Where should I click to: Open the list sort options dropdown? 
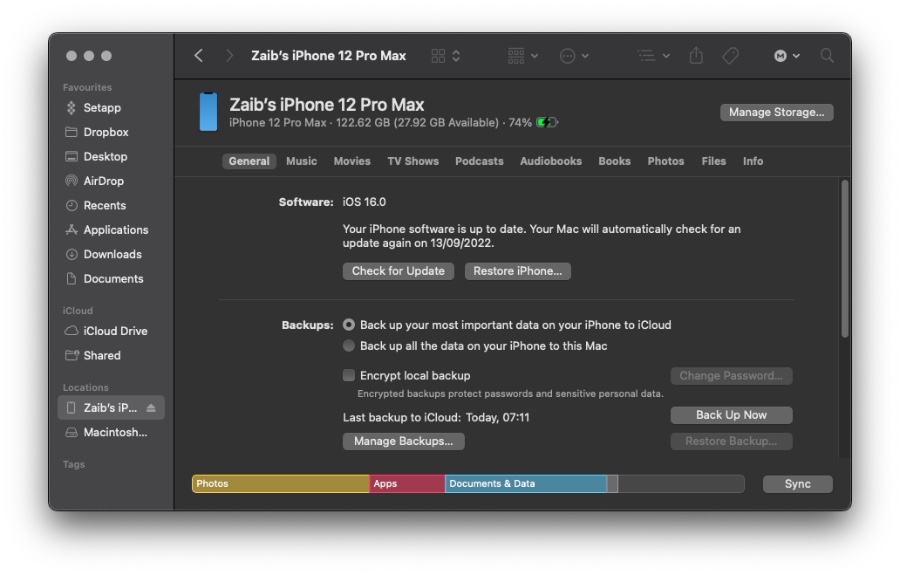(x=653, y=56)
